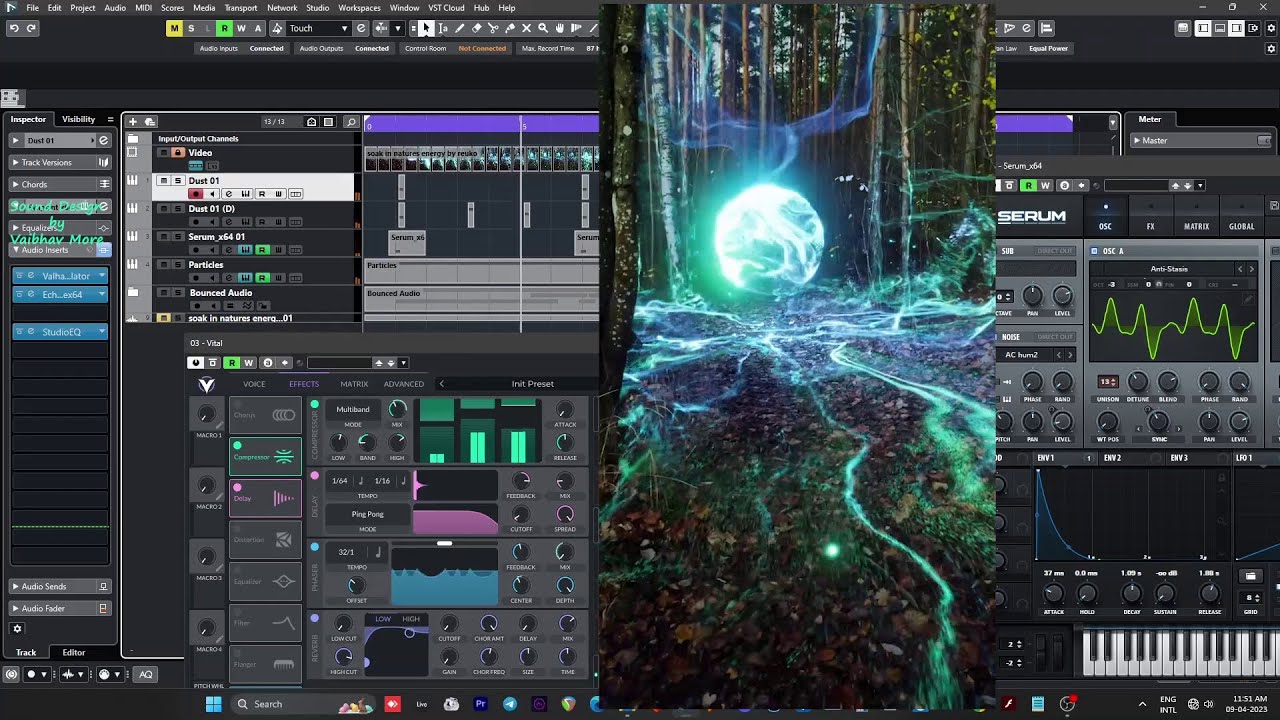
Task: Click the Ping Pong delay mode button
Action: click(368, 514)
